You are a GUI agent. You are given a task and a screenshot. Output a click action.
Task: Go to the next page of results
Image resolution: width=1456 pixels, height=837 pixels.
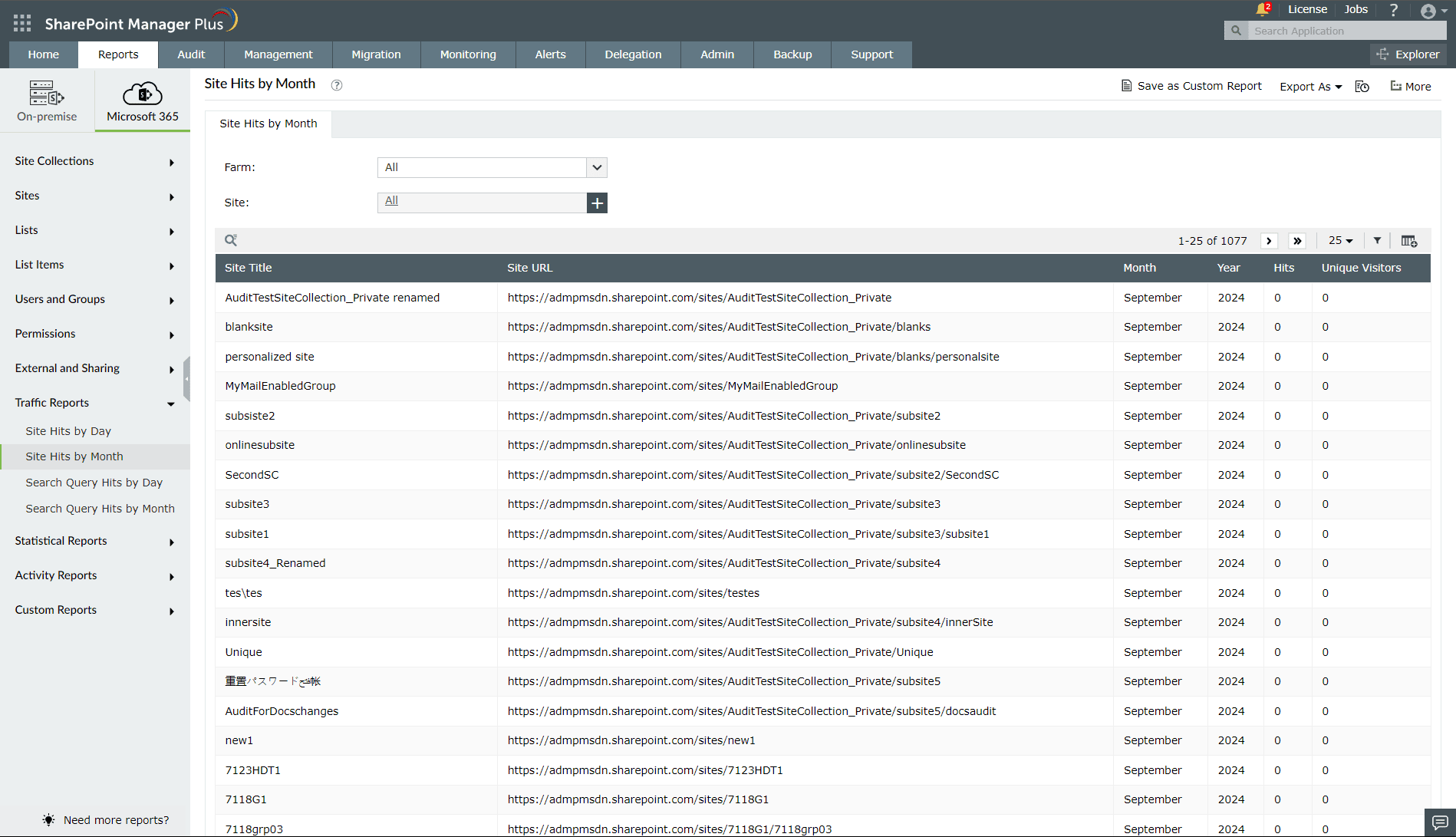tap(1269, 241)
